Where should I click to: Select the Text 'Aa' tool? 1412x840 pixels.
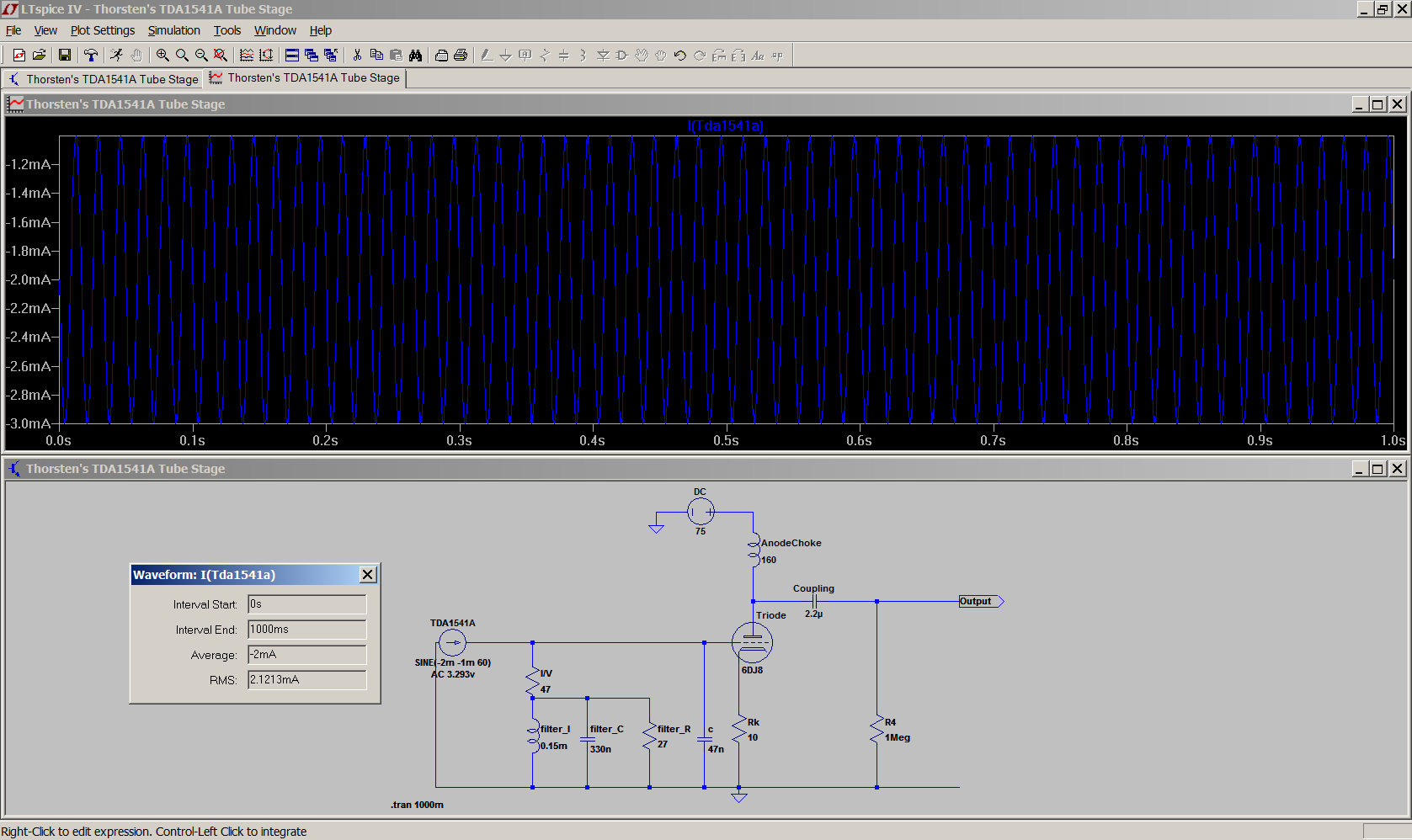point(758,56)
